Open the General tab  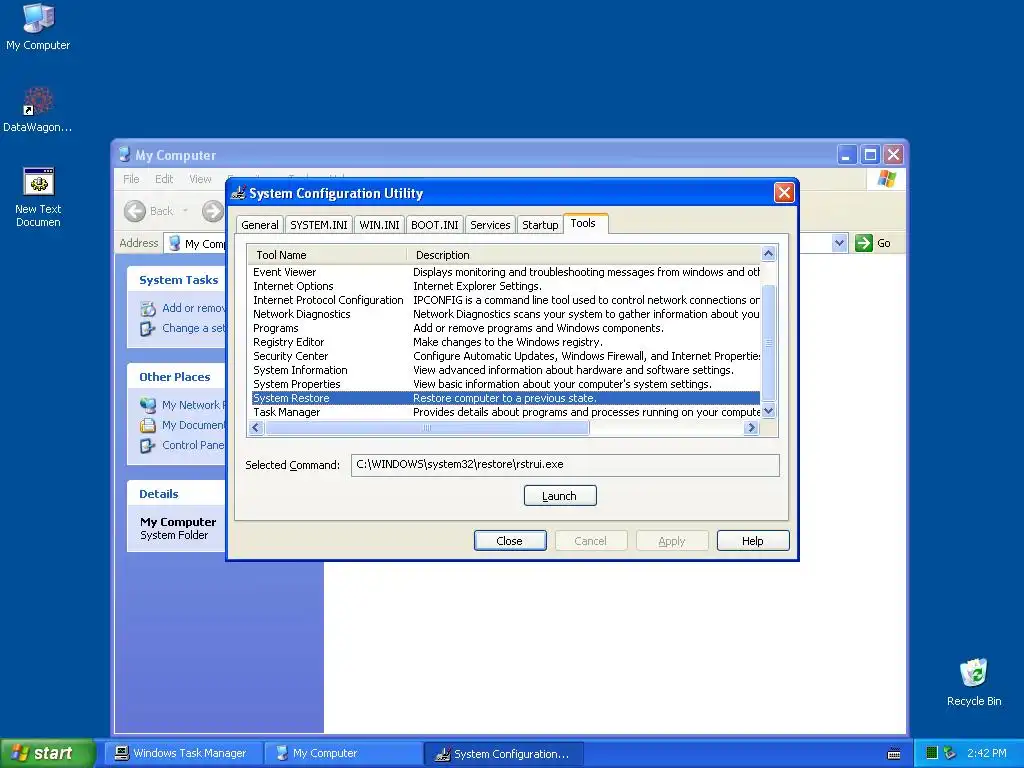pos(260,225)
